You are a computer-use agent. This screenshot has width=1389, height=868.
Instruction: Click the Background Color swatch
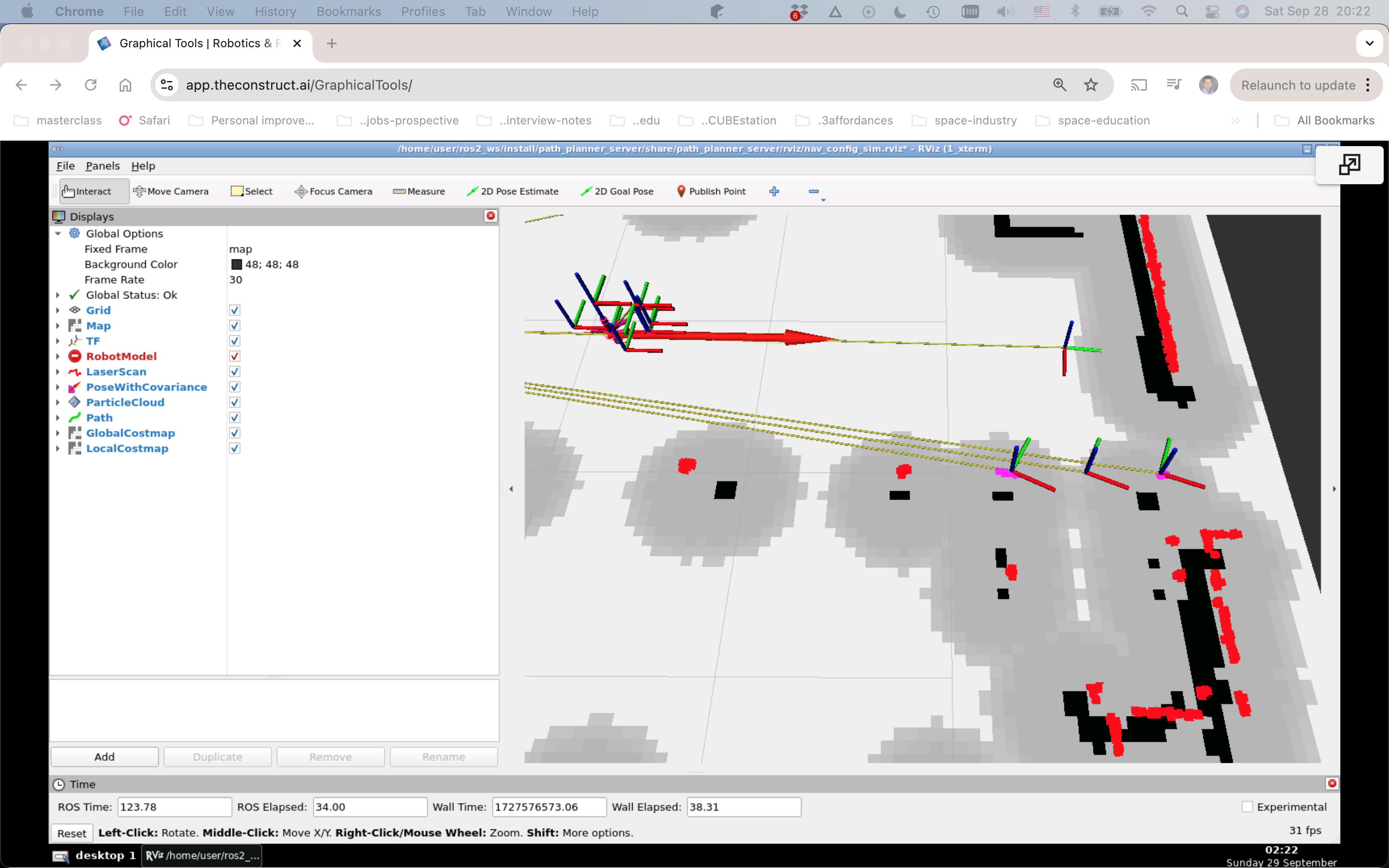click(x=236, y=265)
